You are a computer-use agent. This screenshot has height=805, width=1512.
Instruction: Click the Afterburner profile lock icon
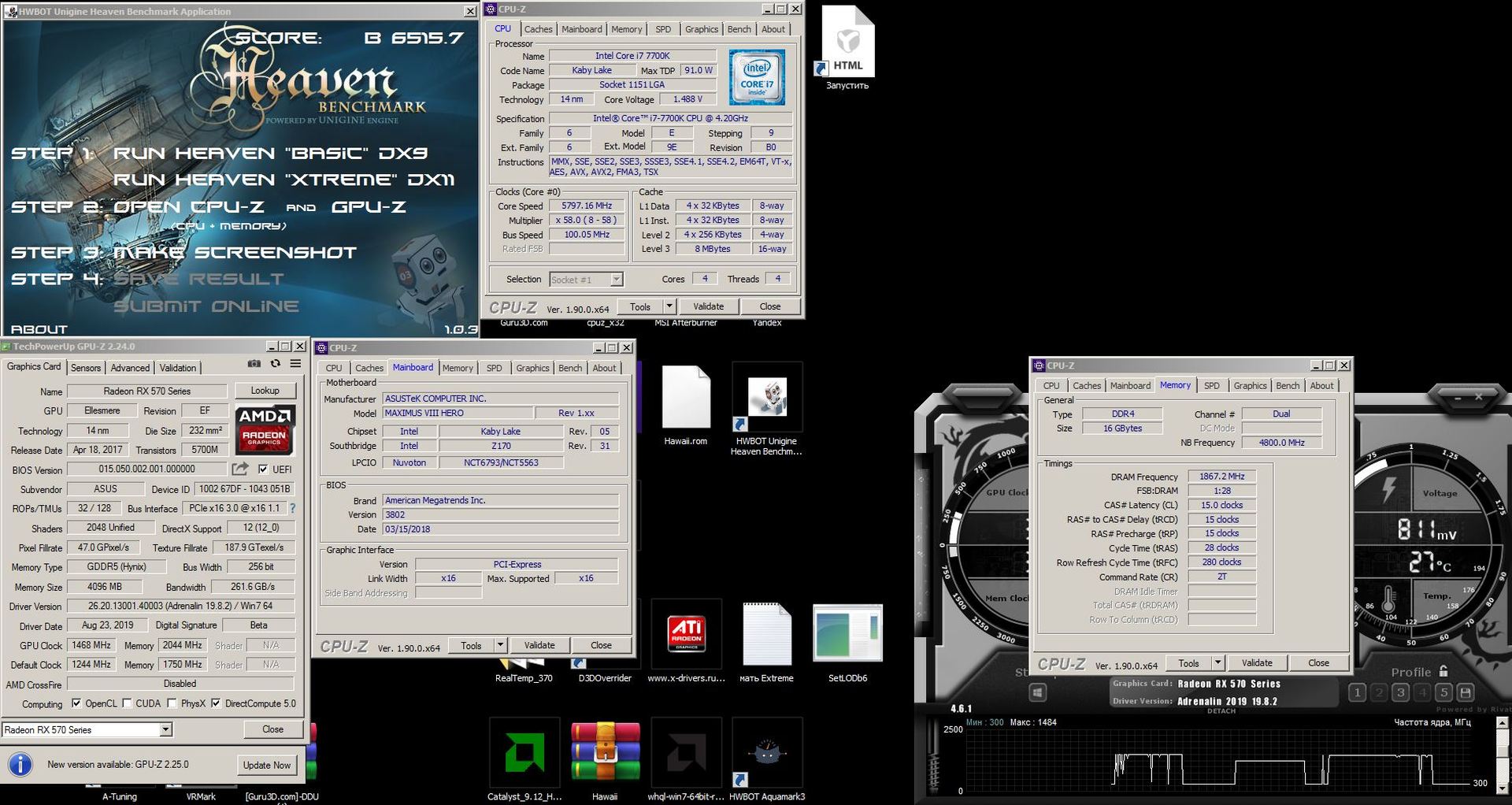pos(1443,672)
